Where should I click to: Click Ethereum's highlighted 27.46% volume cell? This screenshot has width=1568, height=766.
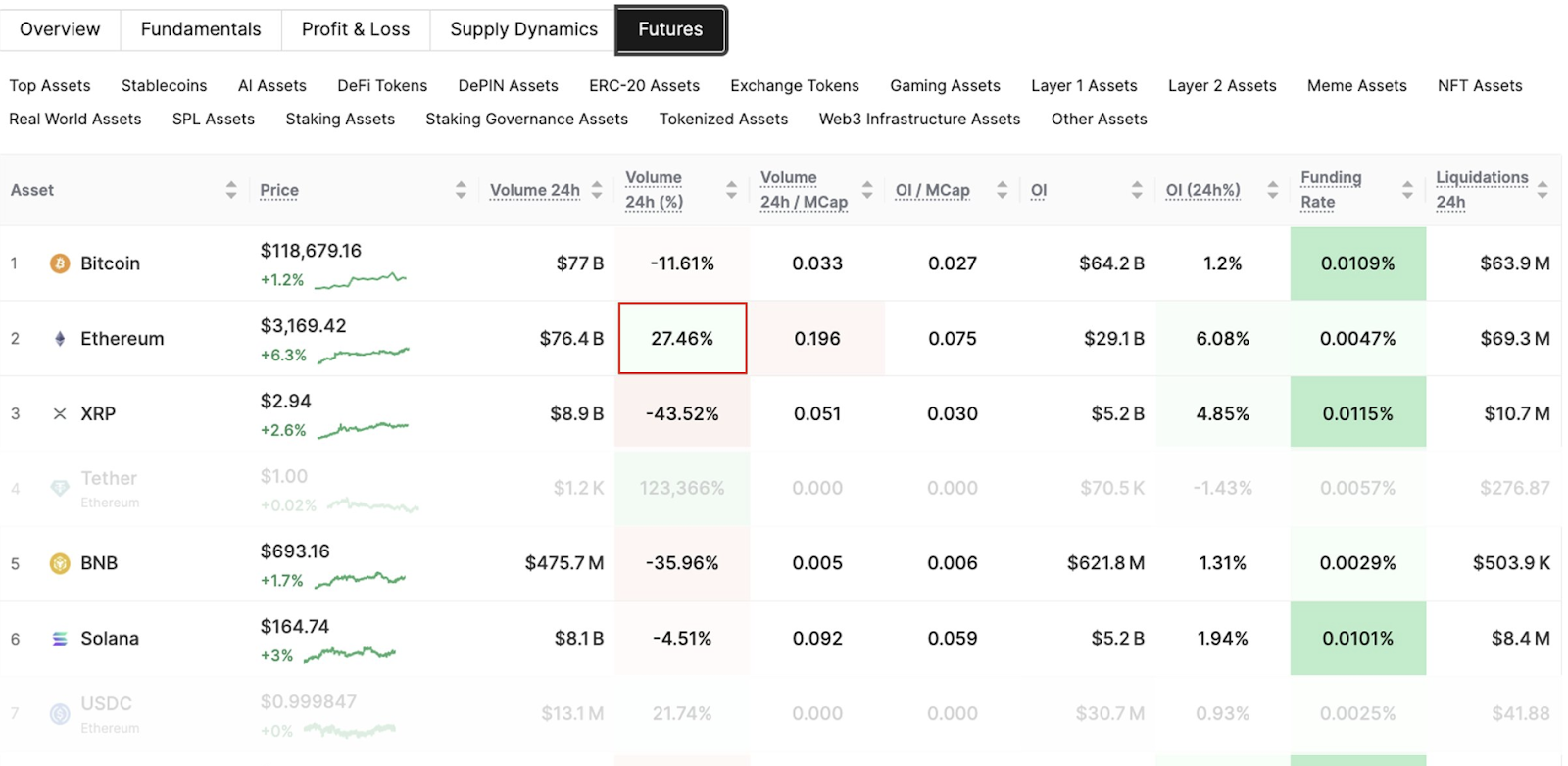pyautogui.click(x=682, y=338)
